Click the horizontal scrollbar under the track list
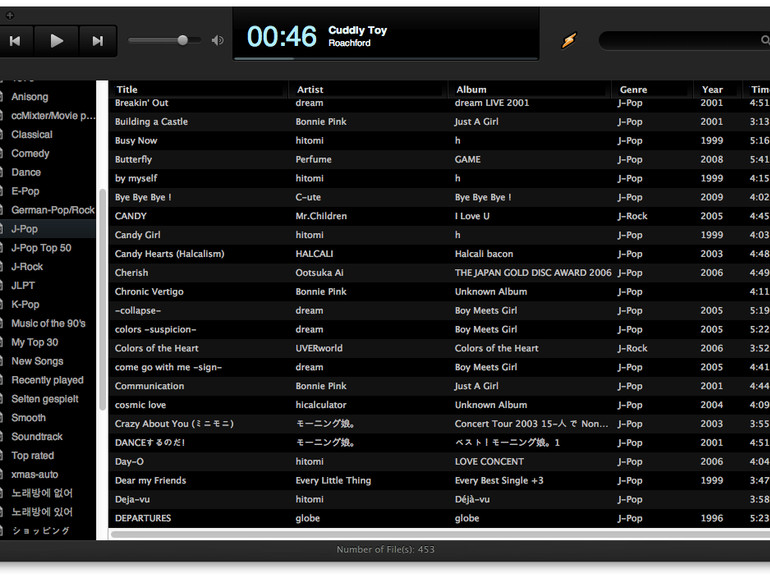Image resolution: width=770 pixels, height=578 pixels. click(x=440, y=534)
